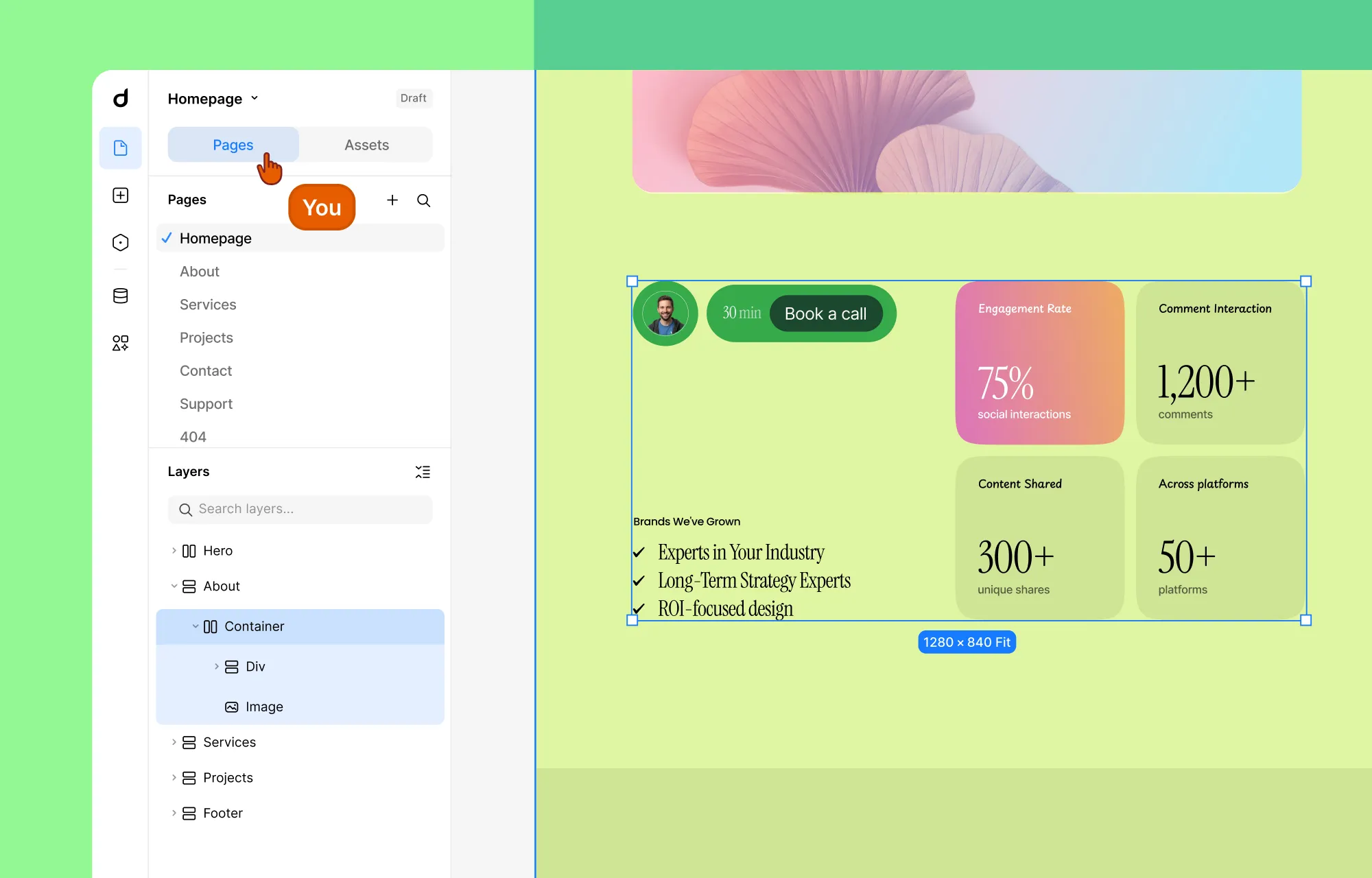Viewport: 1372px width, 878px height.
Task: Expand the Services layer in Layers panel
Action: (174, 741)
